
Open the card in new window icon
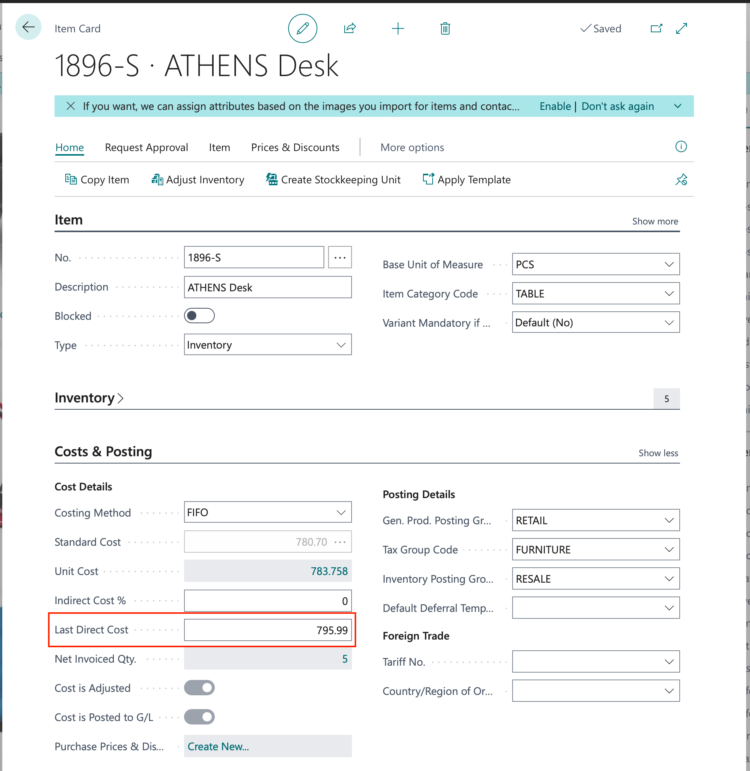pos(656,29)
